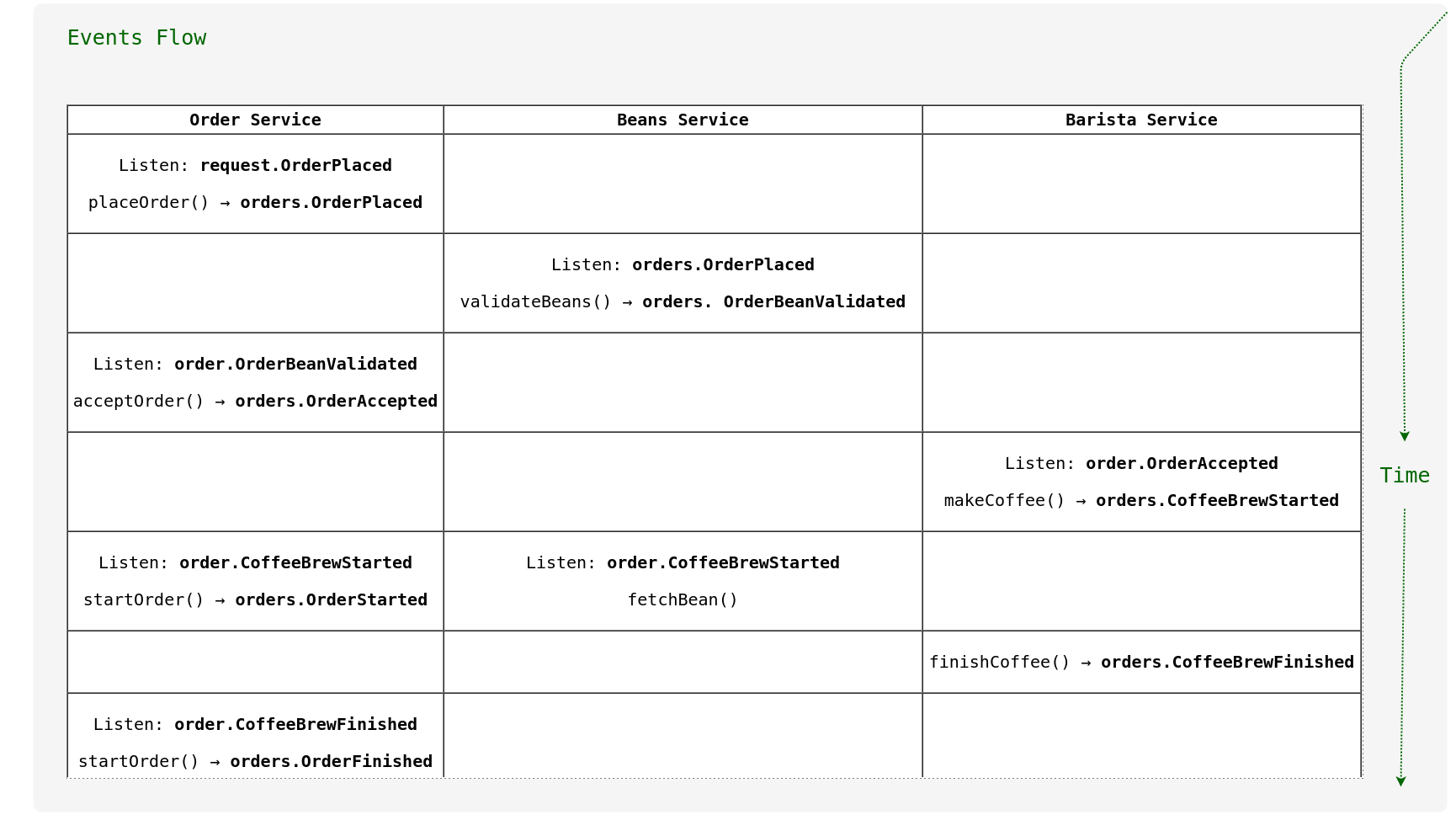Click the arrowhead at the Time axis bottom
Viewport: 1456px width, 815px height.
point(1400,781)
